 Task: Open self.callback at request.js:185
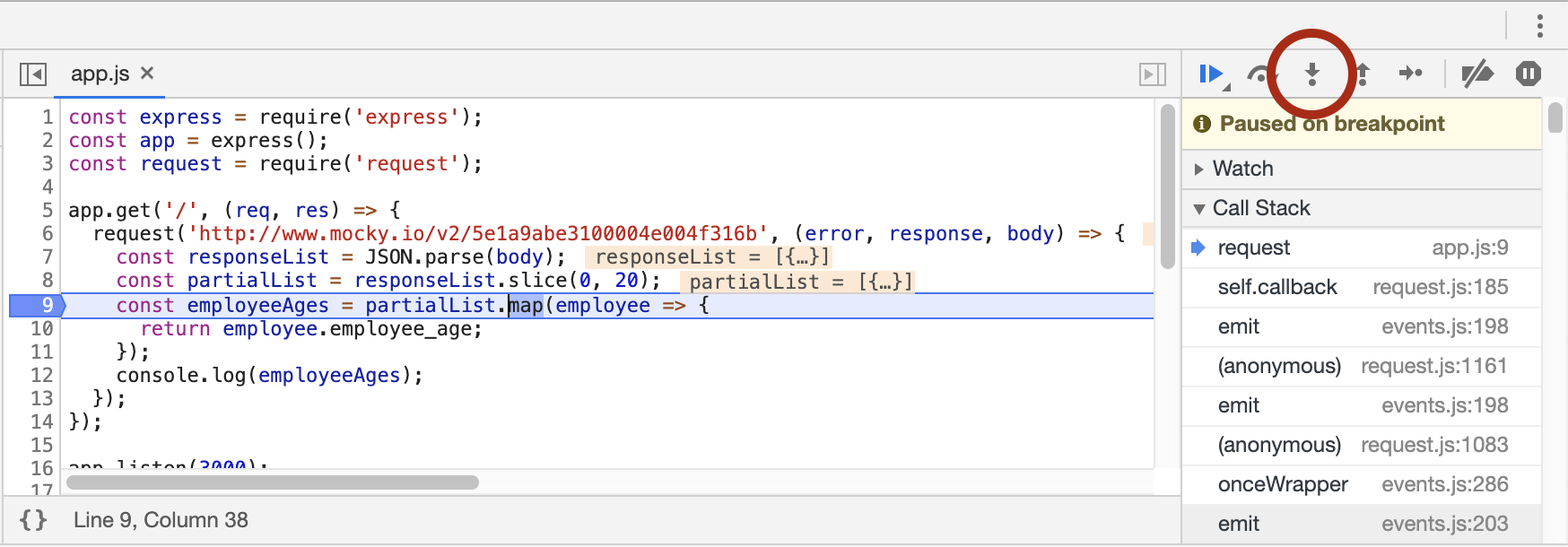point(1277,287)
